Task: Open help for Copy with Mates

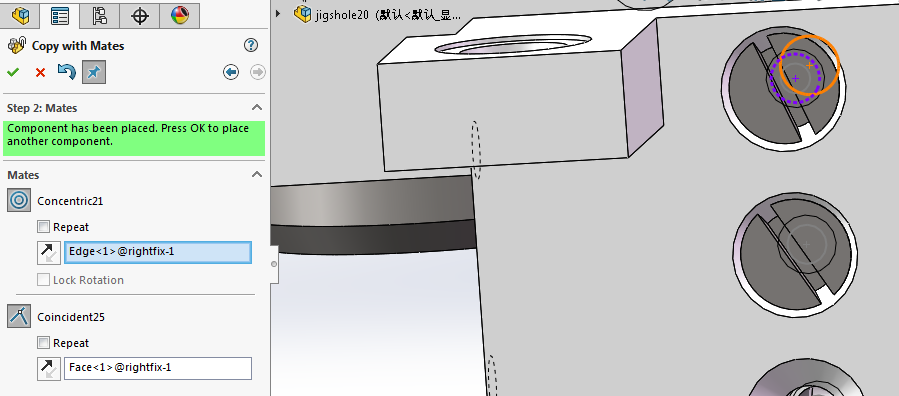Action: (251, 46)
